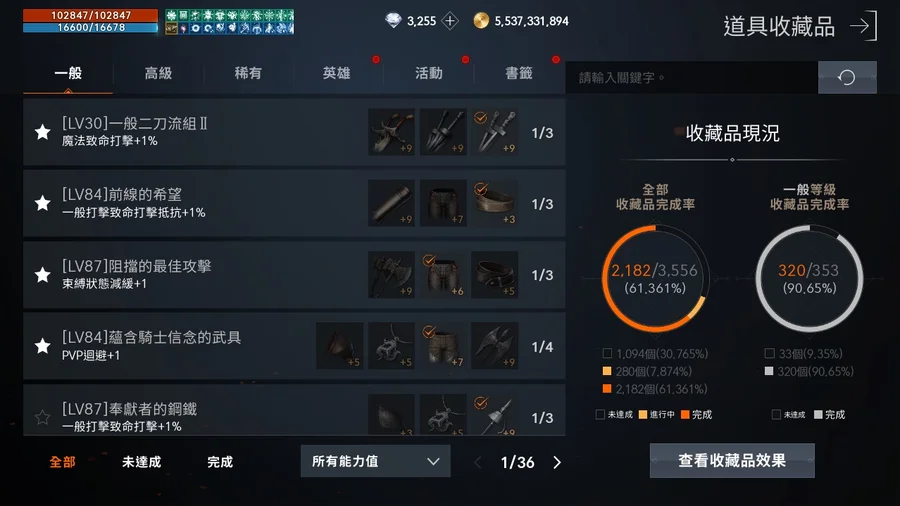Switch to the 稀有 tab
The width and height of the screenshot is (900, 506).
248,73
